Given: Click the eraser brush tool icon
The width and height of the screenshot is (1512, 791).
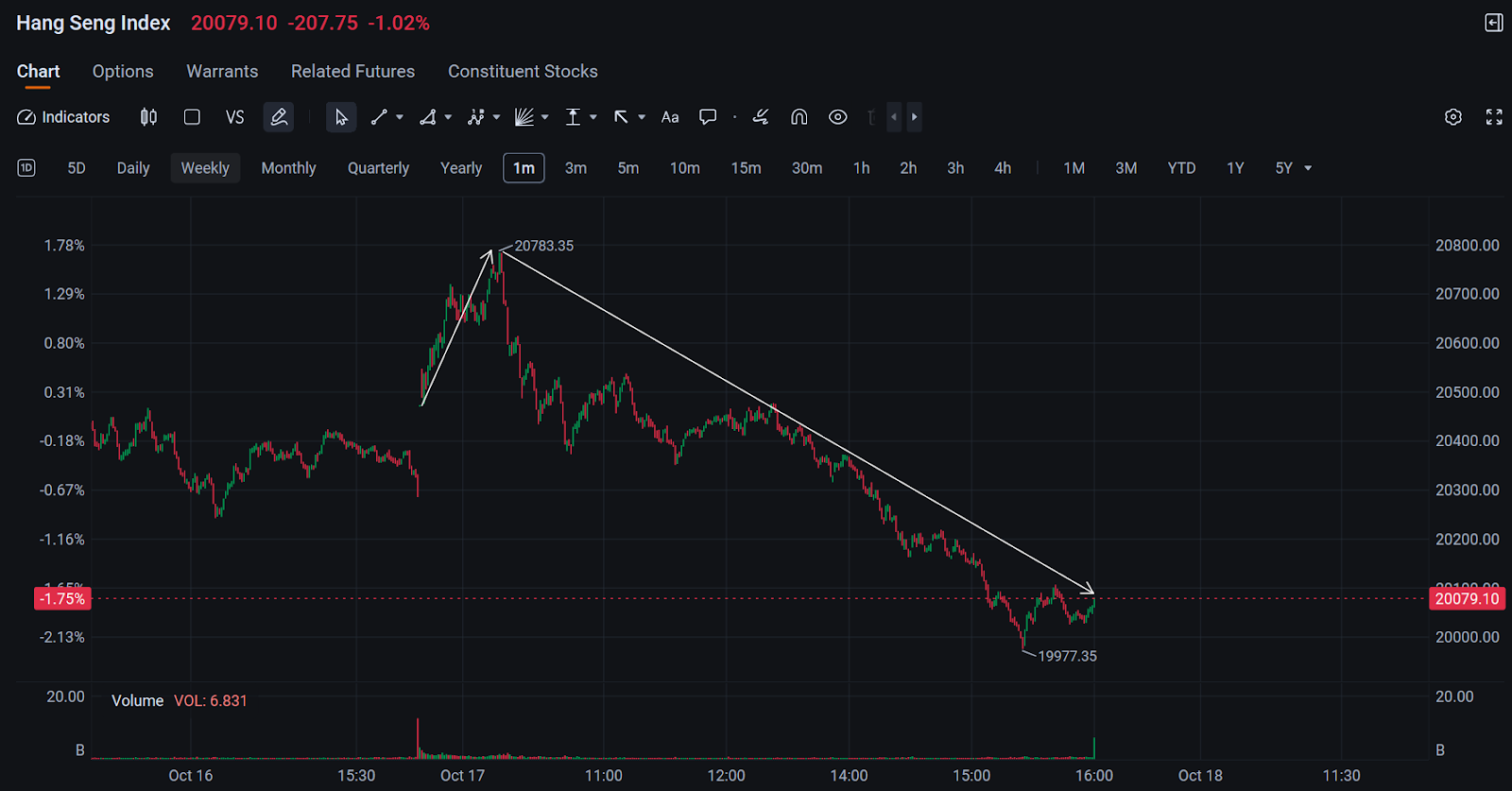Looking at the screenshot, I should 761,117.
